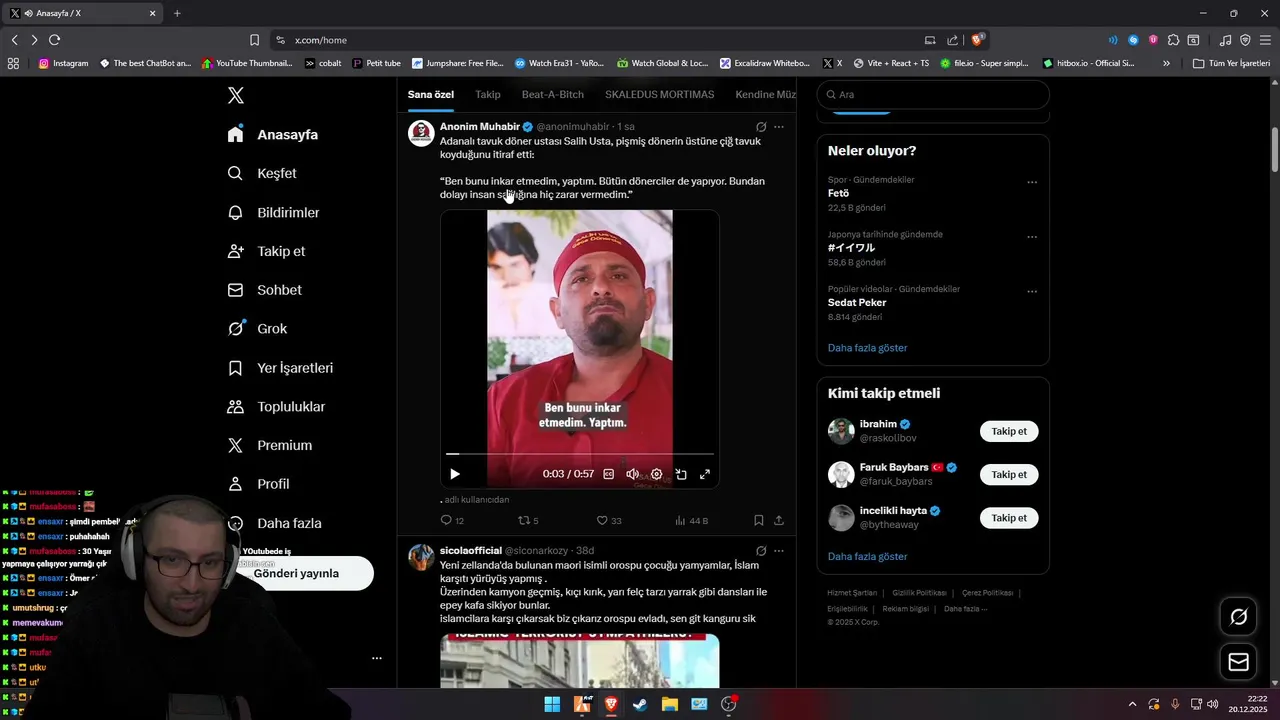
Task: Follow ibrahim with Takip et
Action: pyautogui.click(x=1009, y=431)
